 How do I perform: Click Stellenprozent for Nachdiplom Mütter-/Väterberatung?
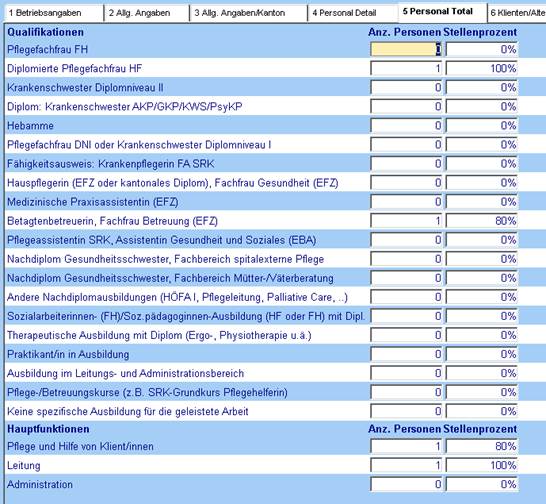482,278
